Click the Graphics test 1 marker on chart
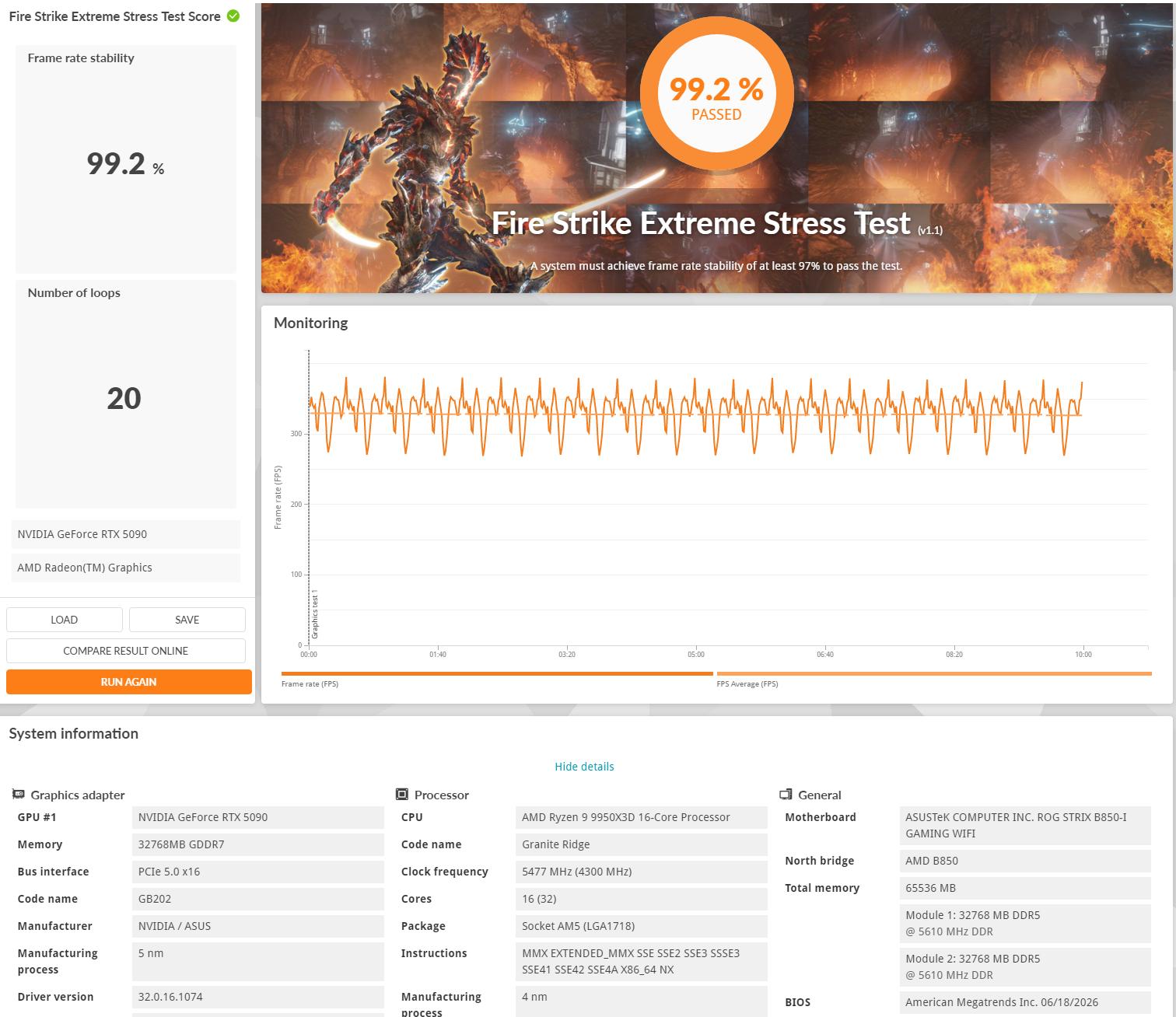This screenshot has height=1017, width=1176. (x=315, y=614)
